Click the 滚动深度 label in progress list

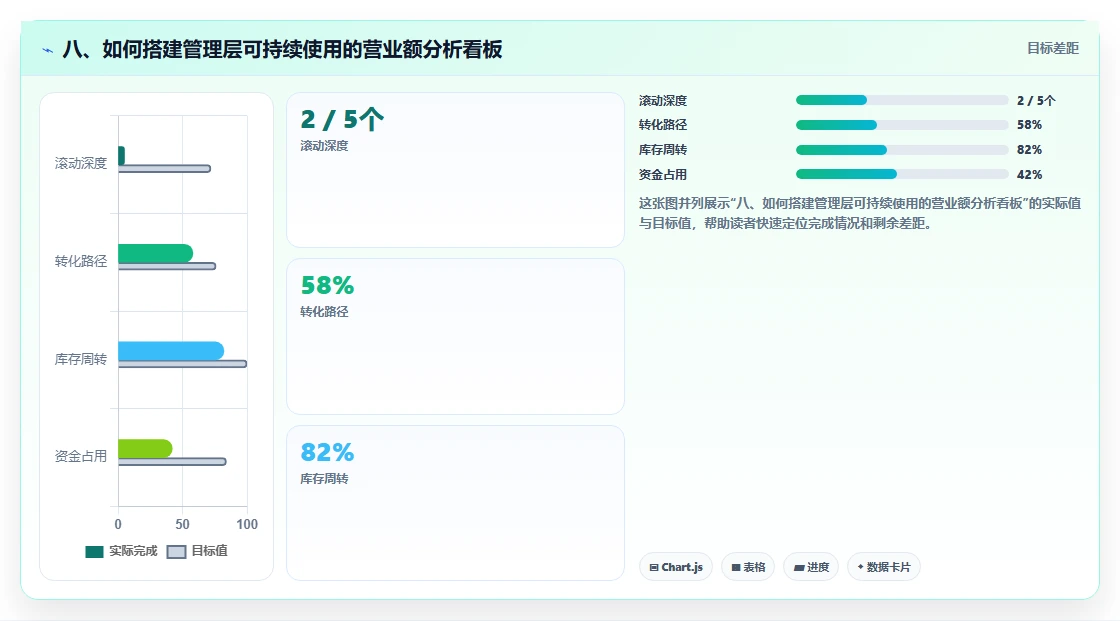(x=663, y=101)
